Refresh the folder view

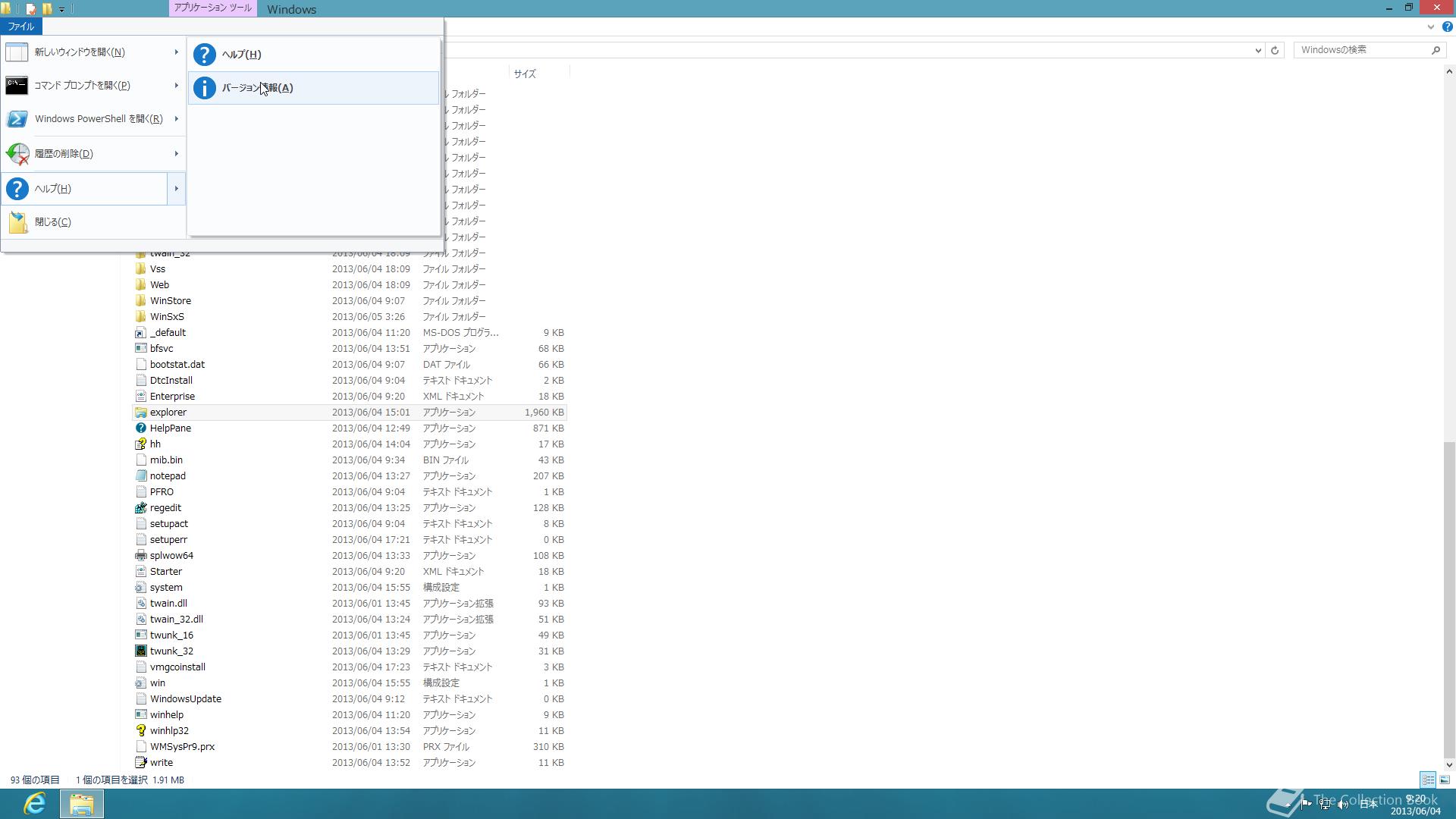click(x=1275, y=51)
